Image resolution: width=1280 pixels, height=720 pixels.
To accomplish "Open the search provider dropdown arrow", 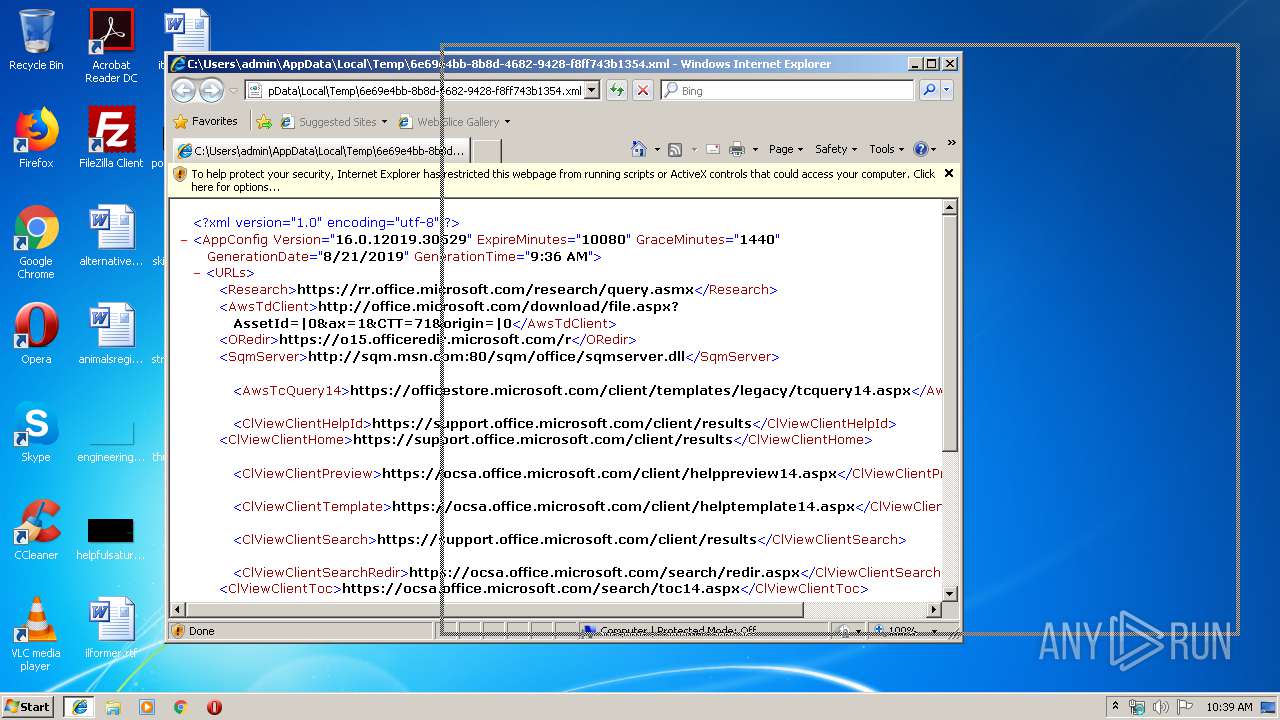I will click(x=946, y=91).
